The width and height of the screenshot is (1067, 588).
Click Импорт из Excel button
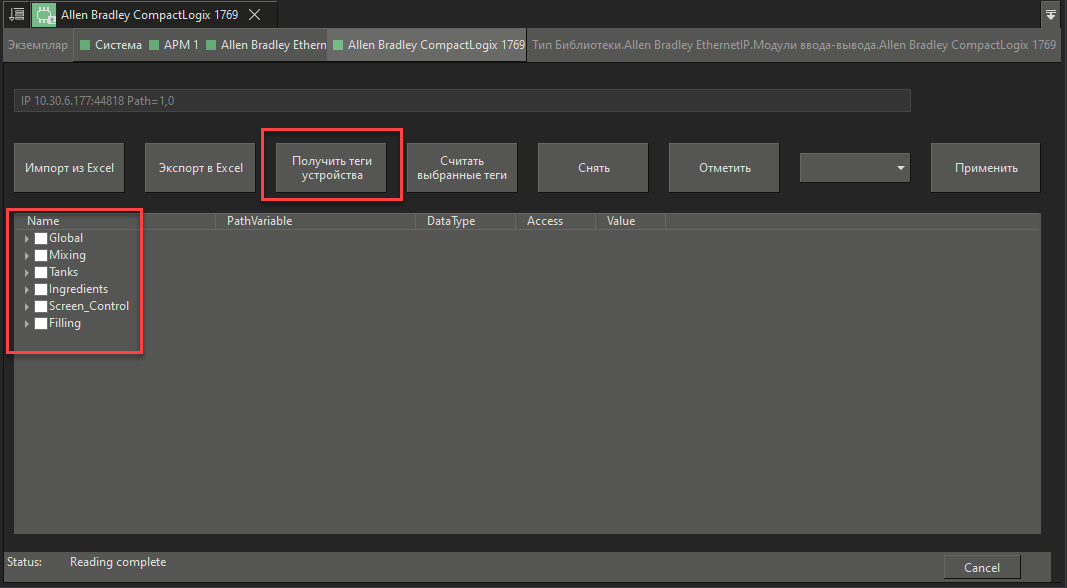tap(70, 168)
